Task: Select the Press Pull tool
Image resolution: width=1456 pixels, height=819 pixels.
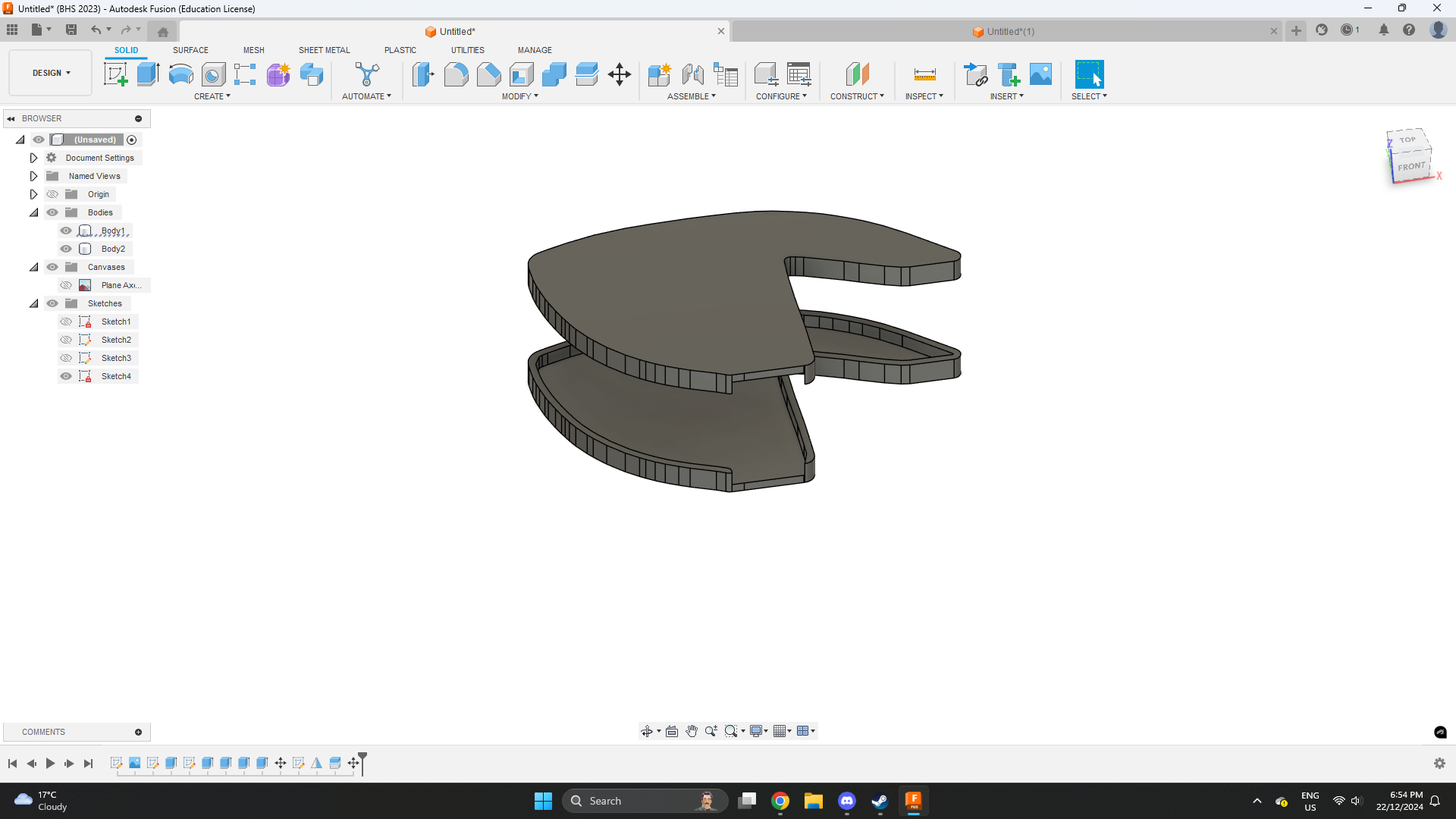Action: click(423, 74)
